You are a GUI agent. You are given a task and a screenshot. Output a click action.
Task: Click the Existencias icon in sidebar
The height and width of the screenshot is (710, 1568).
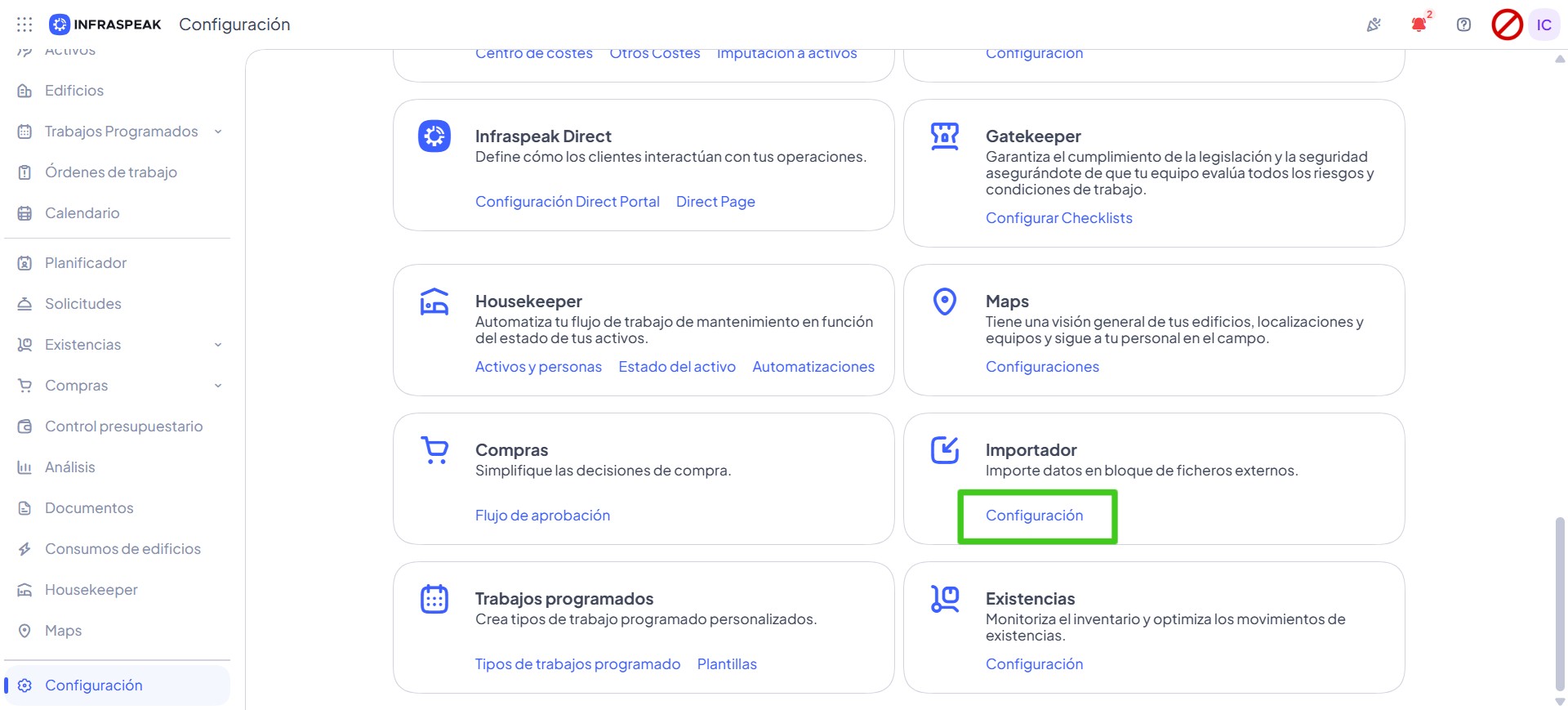click(x=24, y=345)
